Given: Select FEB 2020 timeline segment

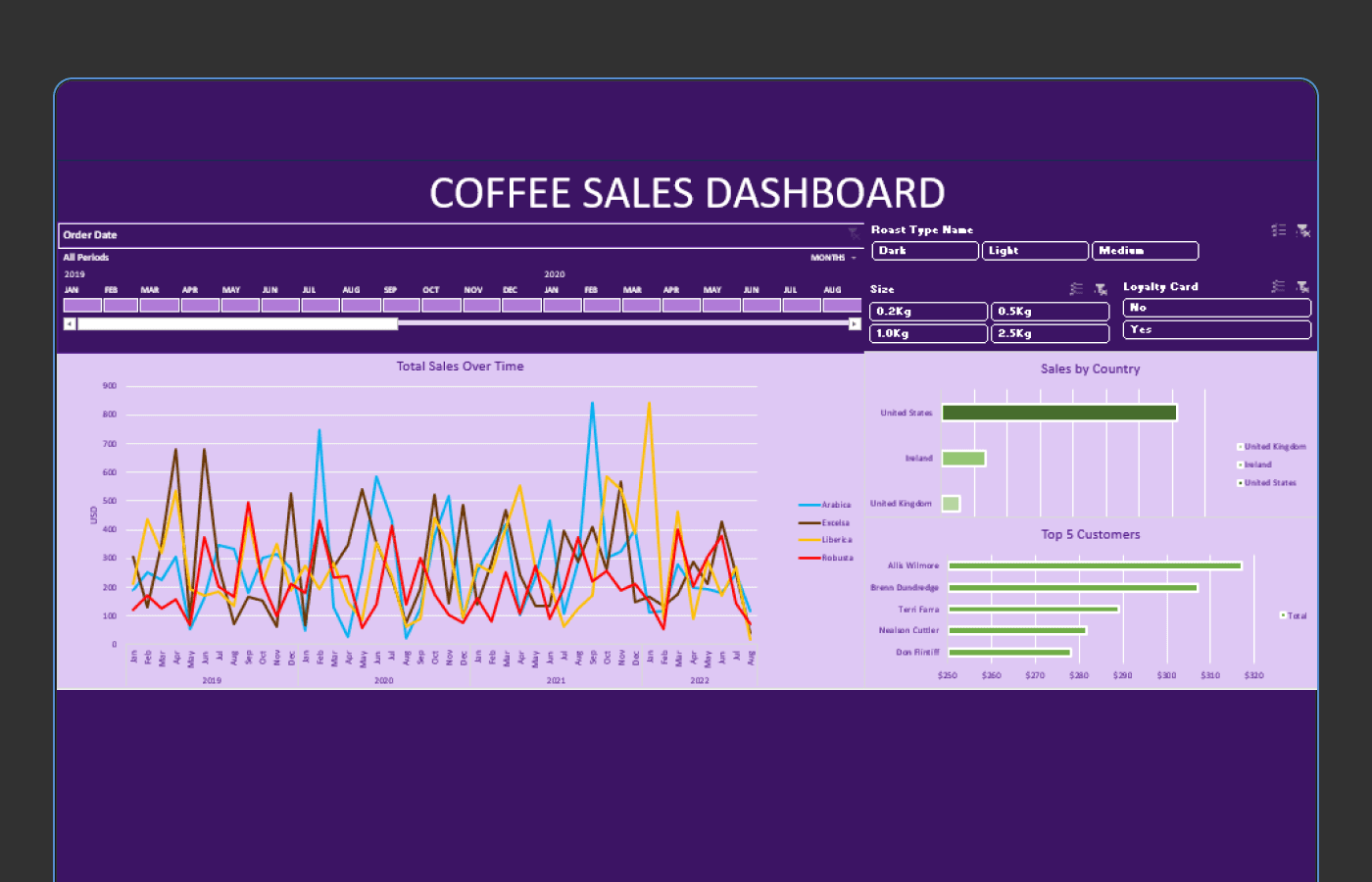Looking at the screenshot, I should click(x=602, y=305).
